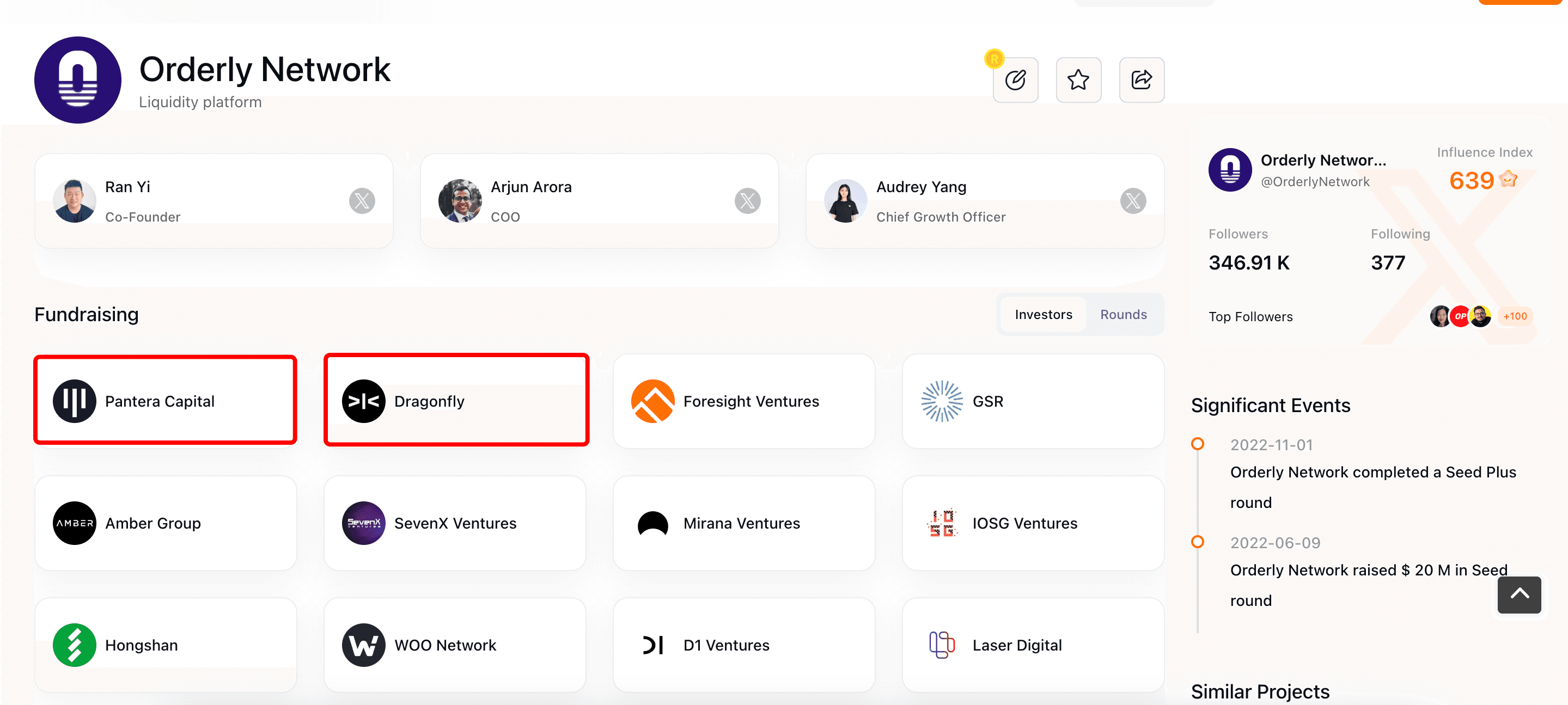1568x705 pixels.
Task: Click the 346.91 K followers count
Action: point(1248,263)
